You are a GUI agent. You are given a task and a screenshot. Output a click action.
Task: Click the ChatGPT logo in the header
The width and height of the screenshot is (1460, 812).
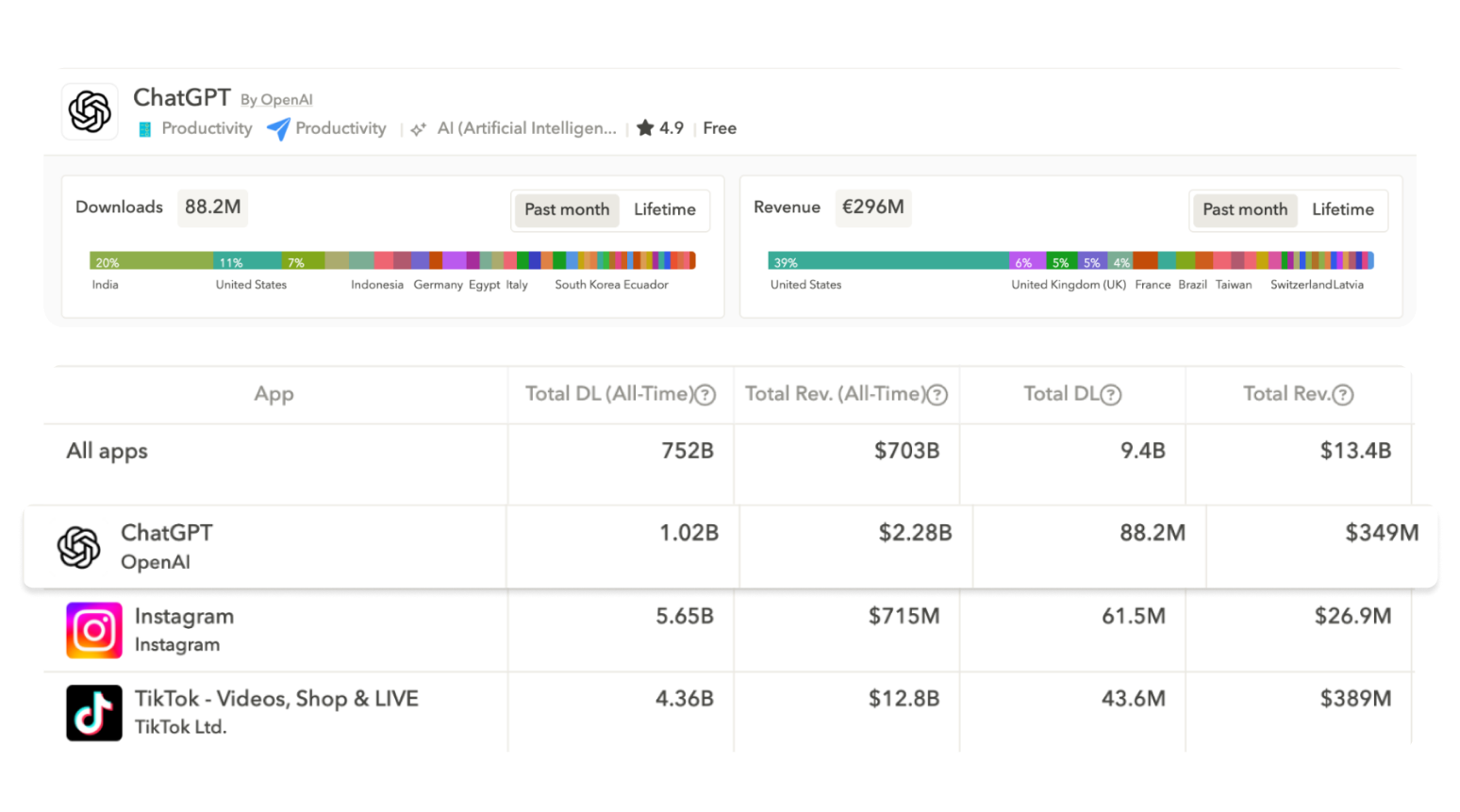click(90, 112)
